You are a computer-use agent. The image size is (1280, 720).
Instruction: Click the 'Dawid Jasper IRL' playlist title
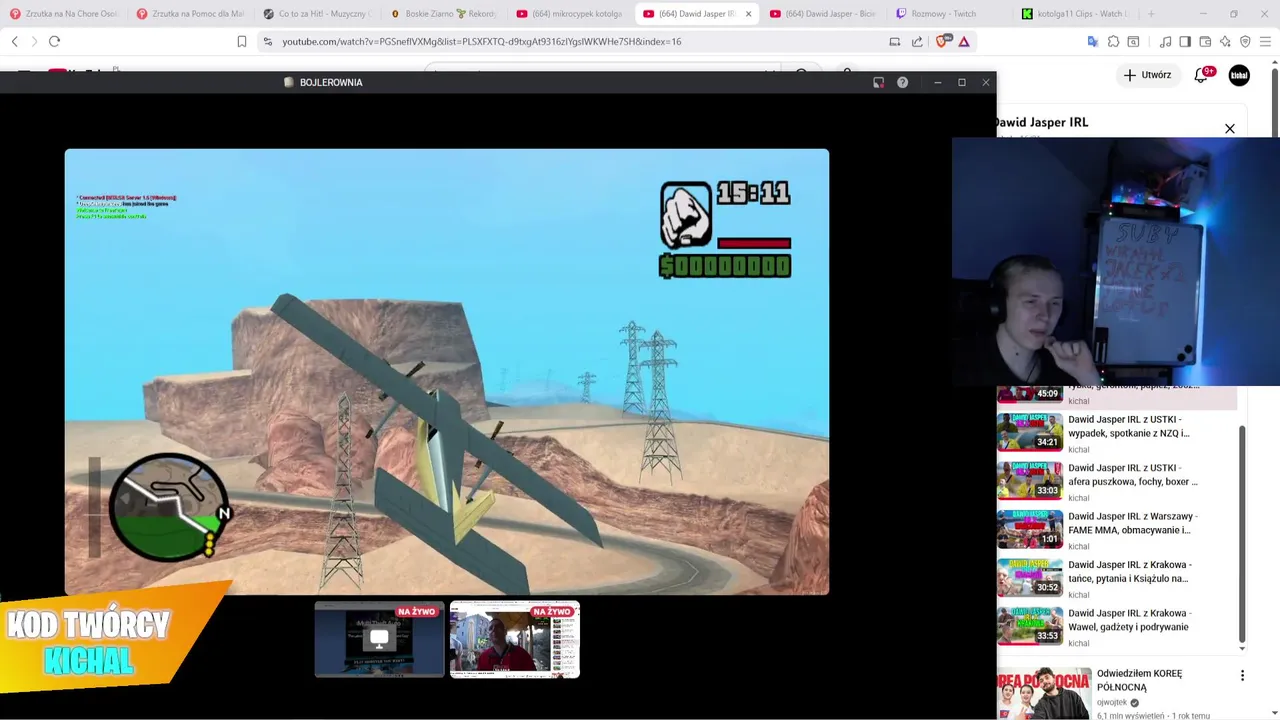1041,122
